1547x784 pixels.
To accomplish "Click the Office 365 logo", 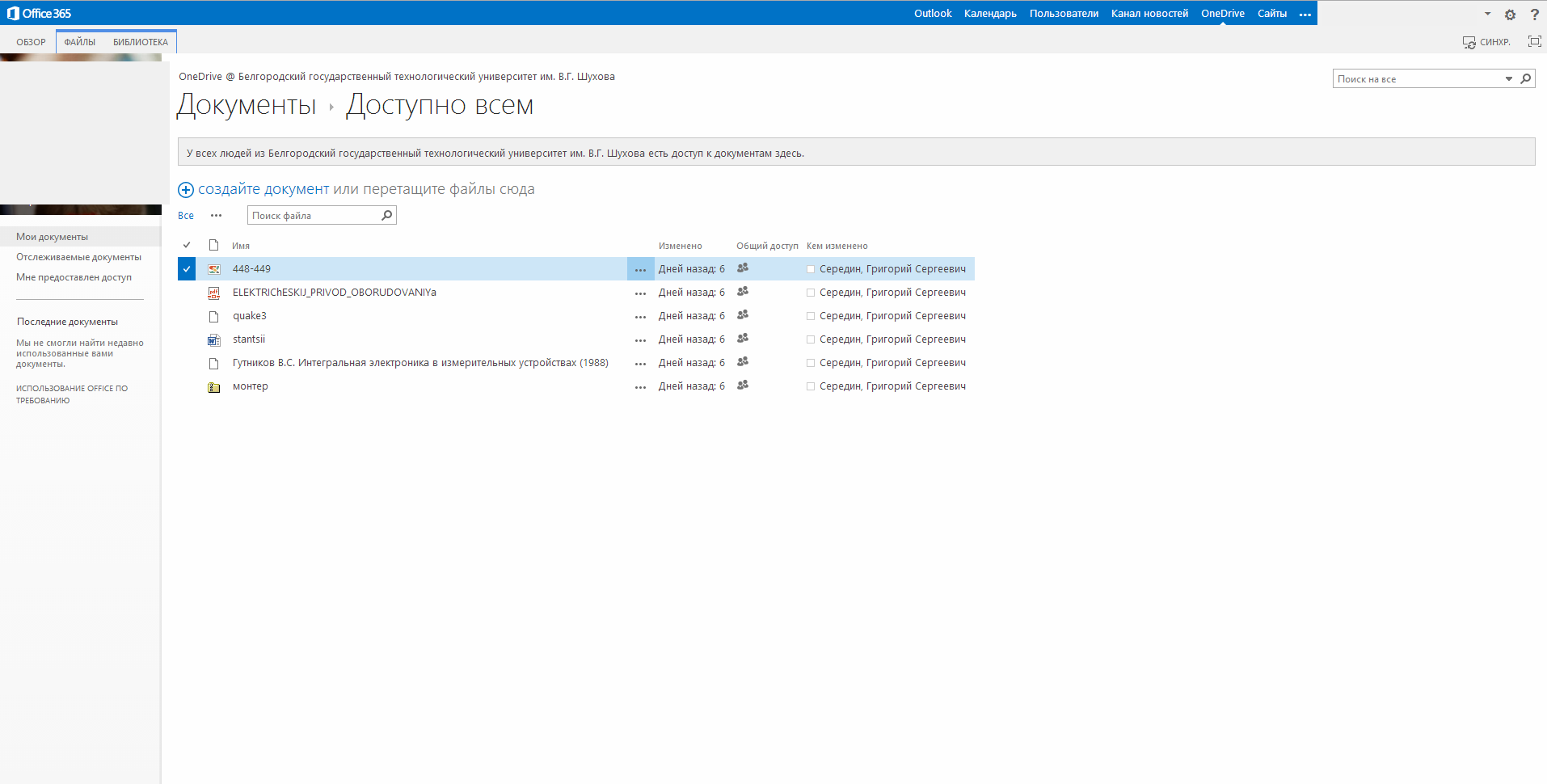I will click(39, 13).
